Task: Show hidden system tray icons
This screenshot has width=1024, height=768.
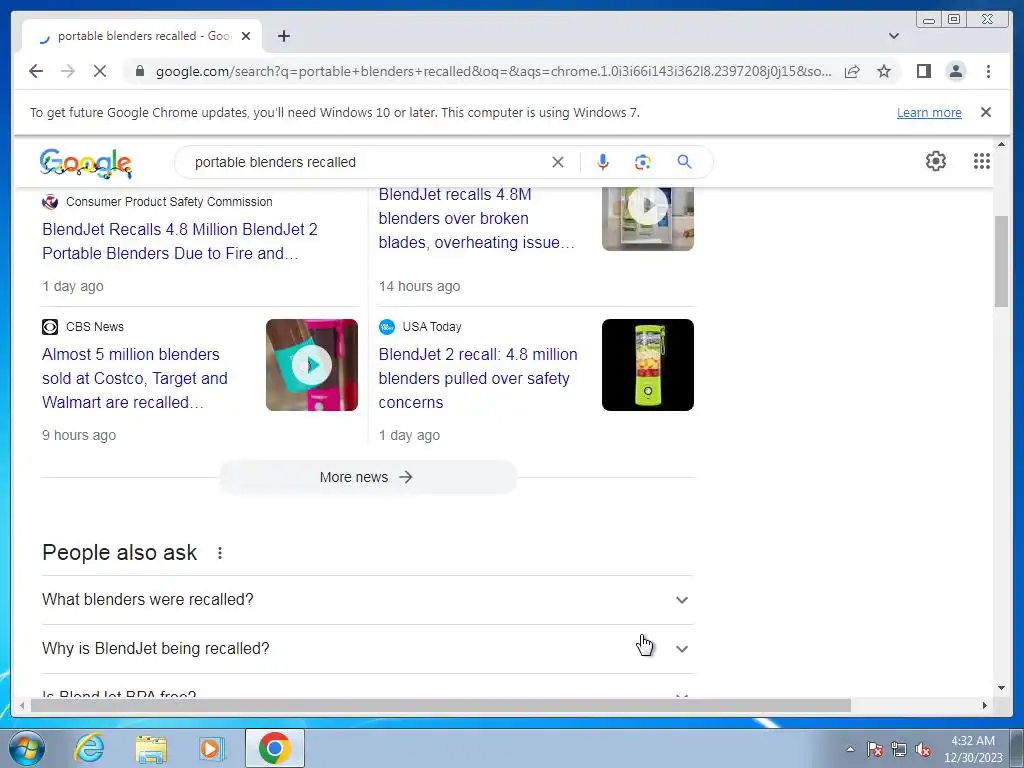Action: click(850, 749)
